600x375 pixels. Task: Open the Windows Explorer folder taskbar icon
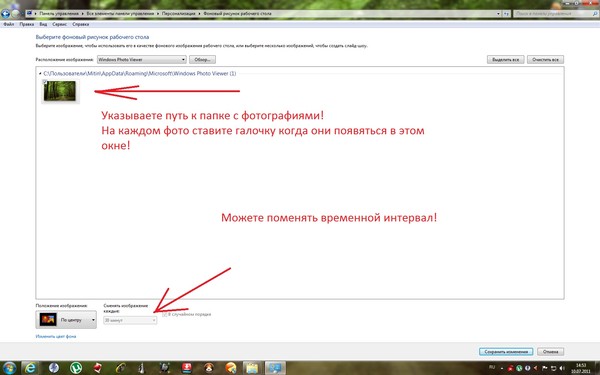pos(252,368)
